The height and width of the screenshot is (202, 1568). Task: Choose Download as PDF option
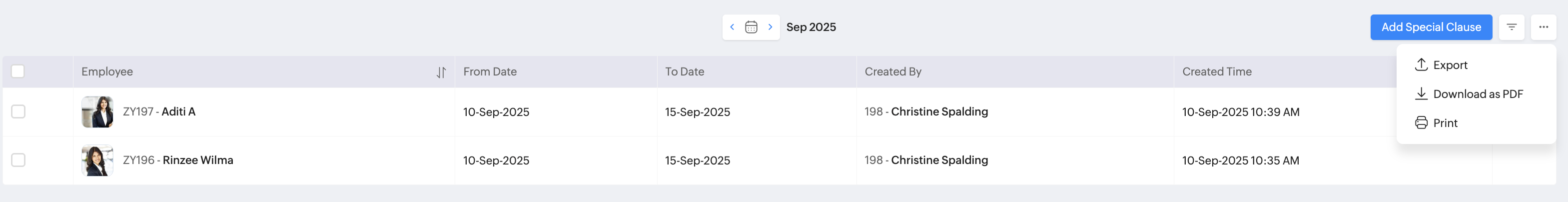pyautogui.click(x=1477, y=93)
